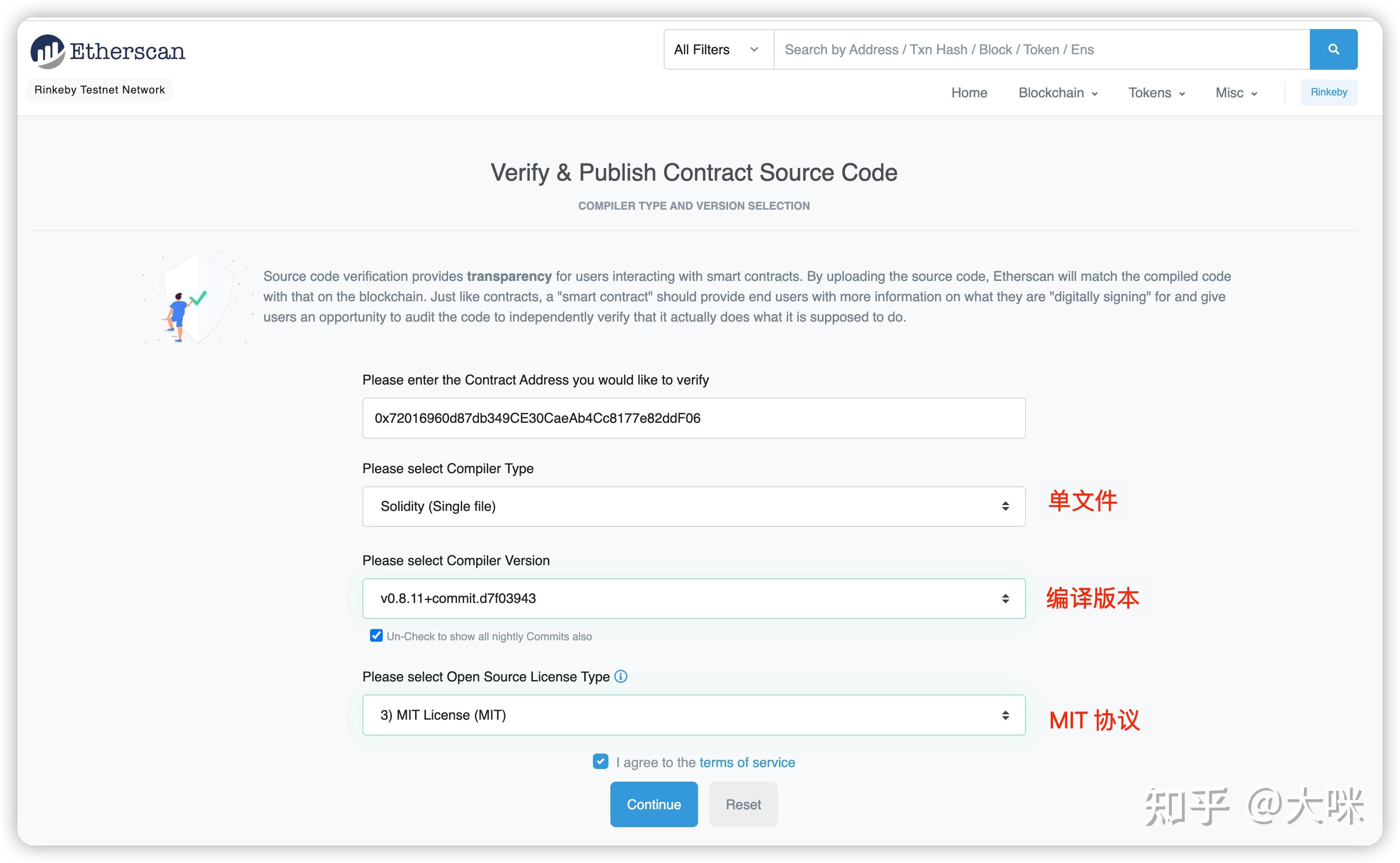Screen dimensions: 1400x863
Task: Expand the Tokens menu
Action: 1155,92
